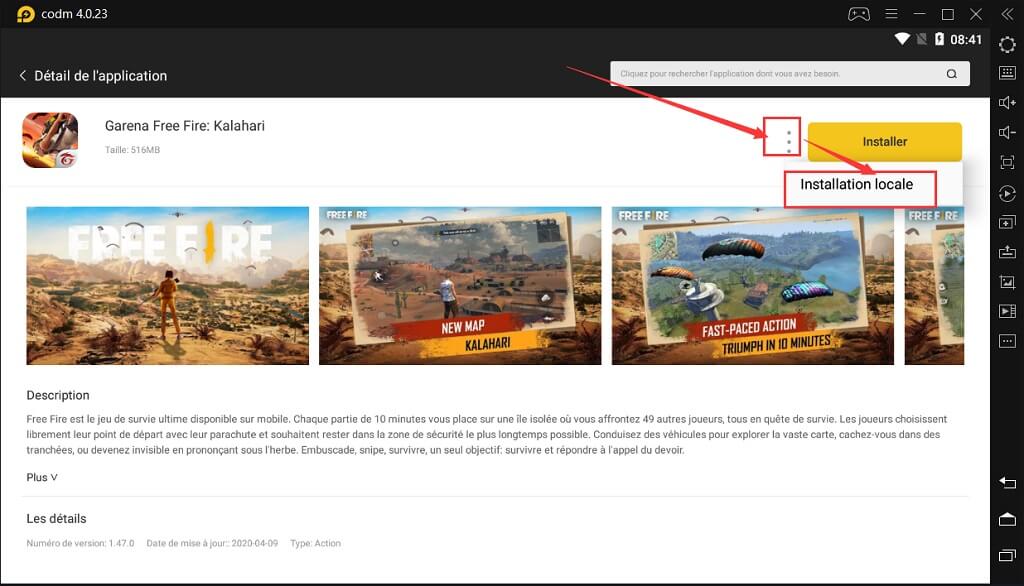
Task: Open the Fast-Paced Action screenshot
Action: pos(752,285)
